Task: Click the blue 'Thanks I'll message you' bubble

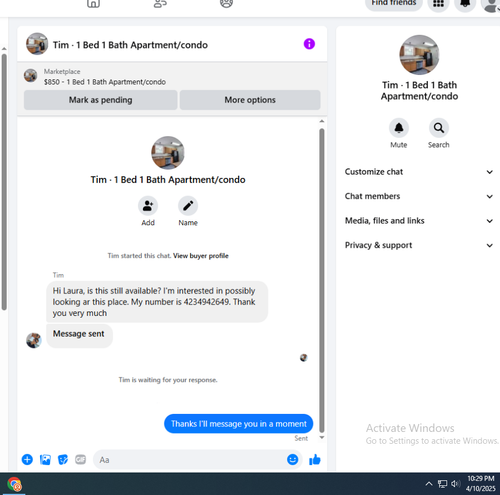Action: [x=238, y=424]
